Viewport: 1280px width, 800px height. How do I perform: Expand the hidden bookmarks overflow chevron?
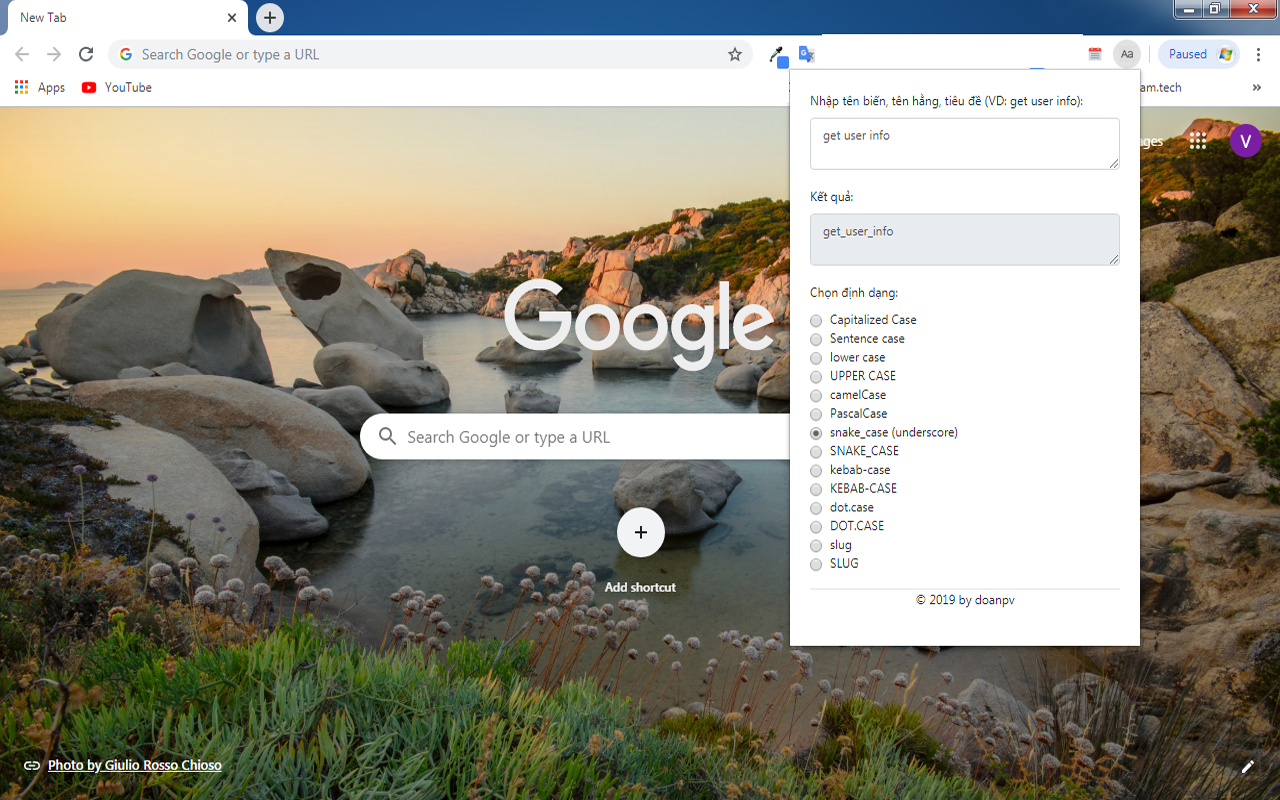click(x=1256, y=88)
